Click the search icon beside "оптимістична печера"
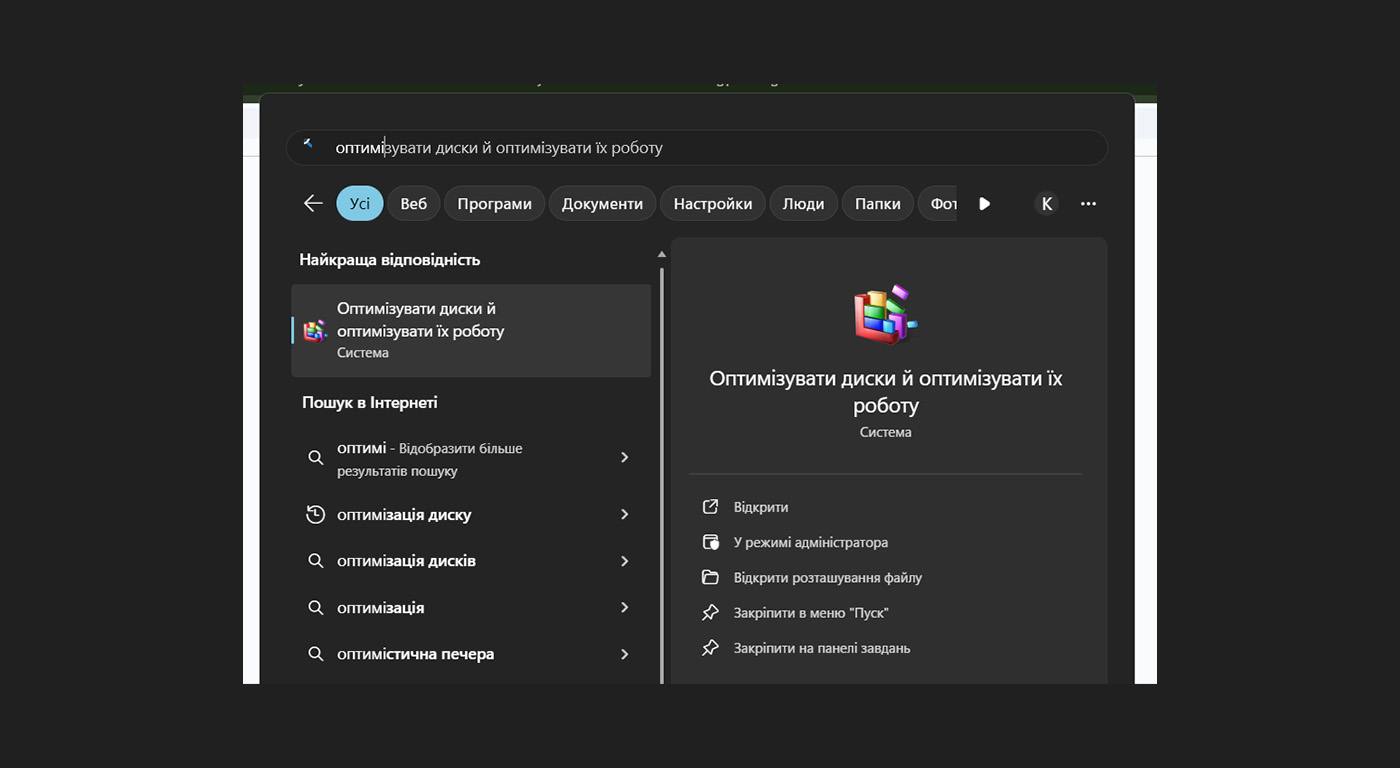This screenshot has height=768, width=1400. (x=316, y=654)
